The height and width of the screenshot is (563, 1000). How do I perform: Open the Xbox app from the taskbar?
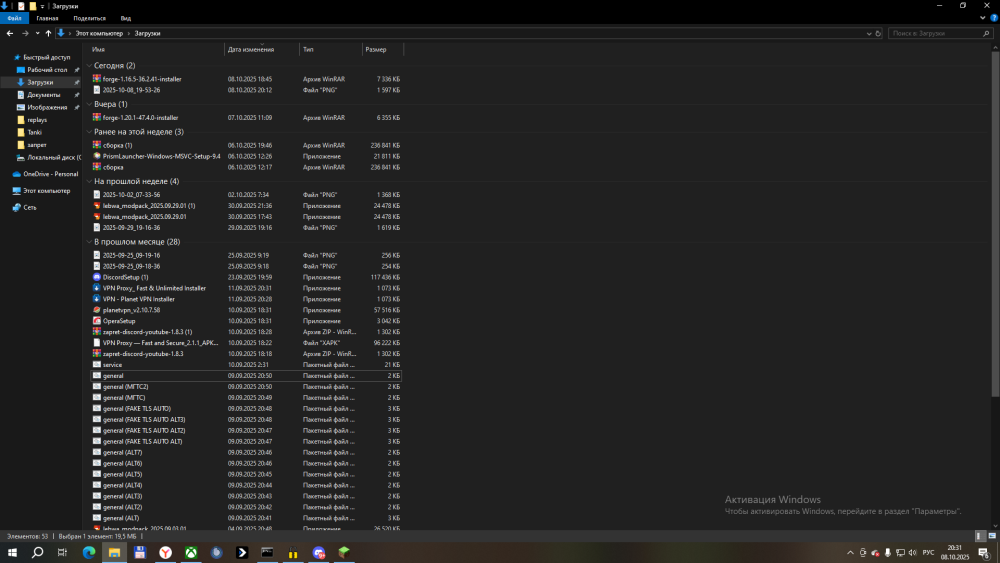coord(191,552)
